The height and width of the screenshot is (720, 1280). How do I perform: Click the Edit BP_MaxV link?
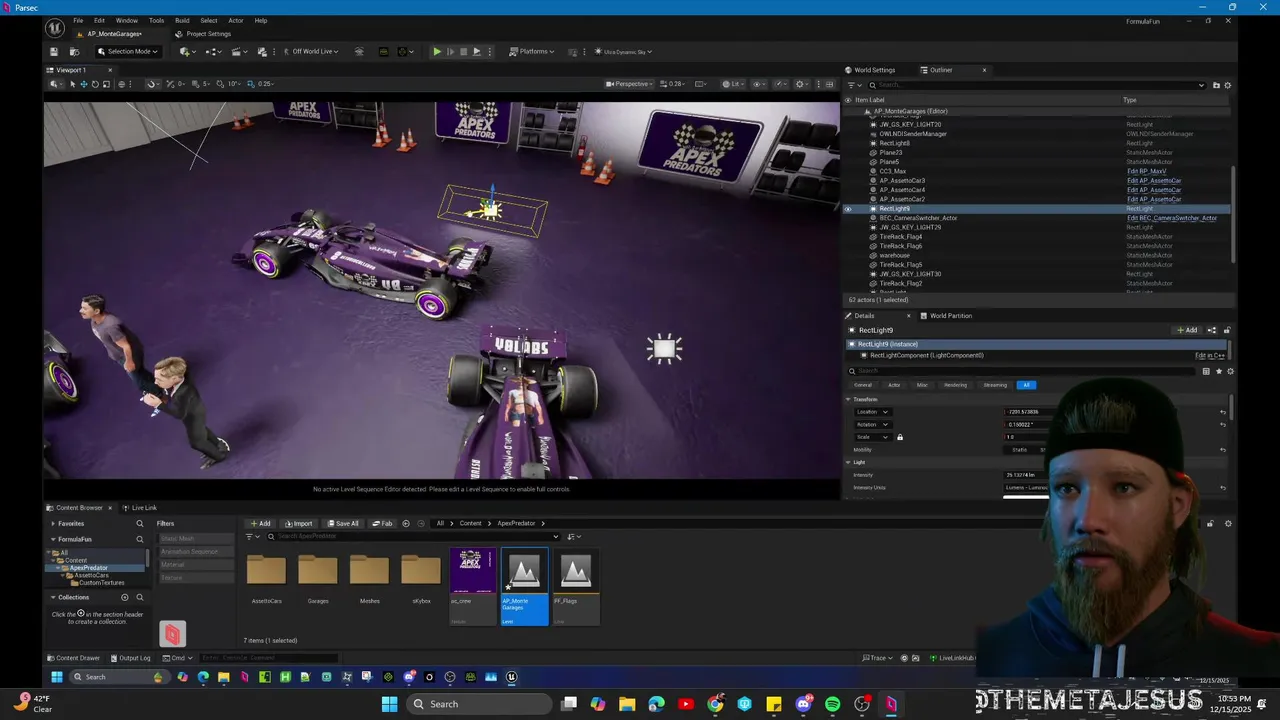[x=1147, y=171]
